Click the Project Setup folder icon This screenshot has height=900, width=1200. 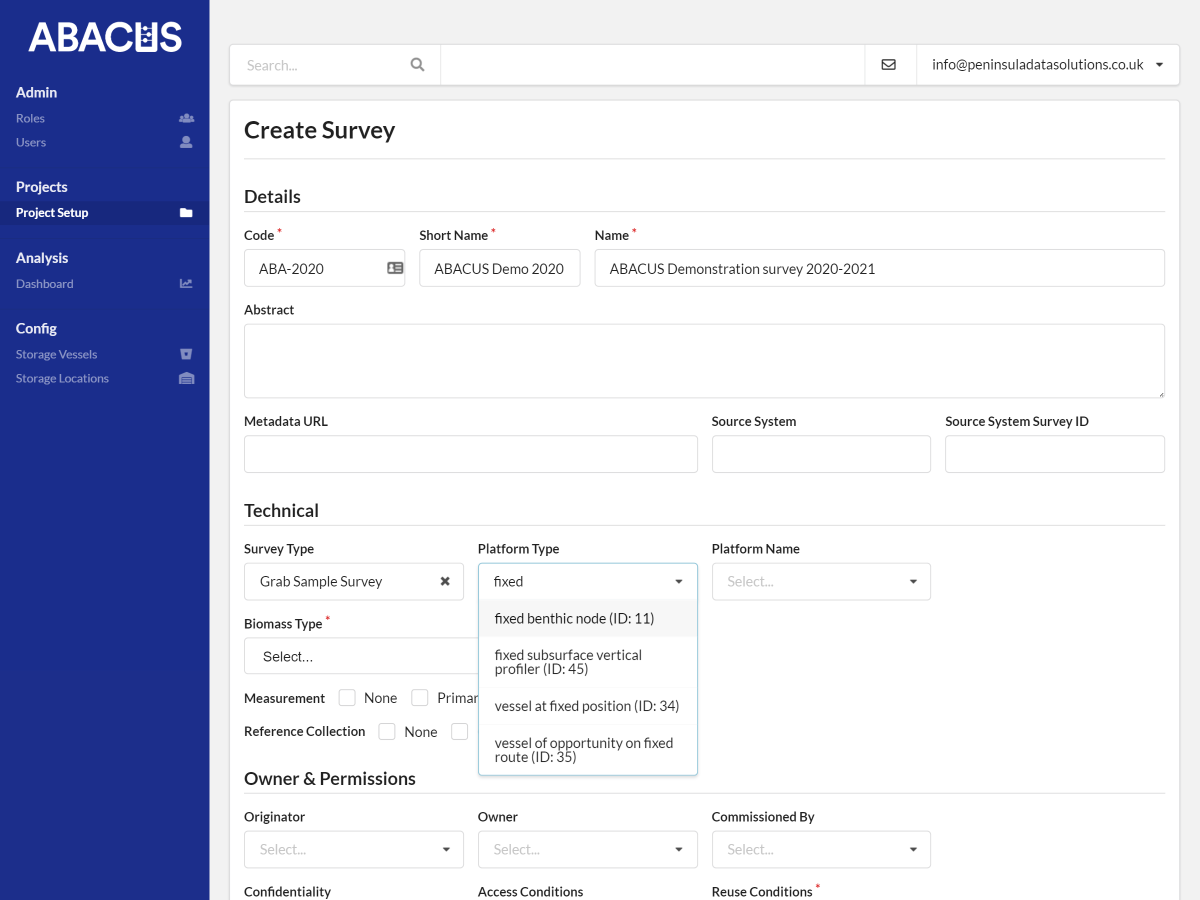tap(186, 213)
